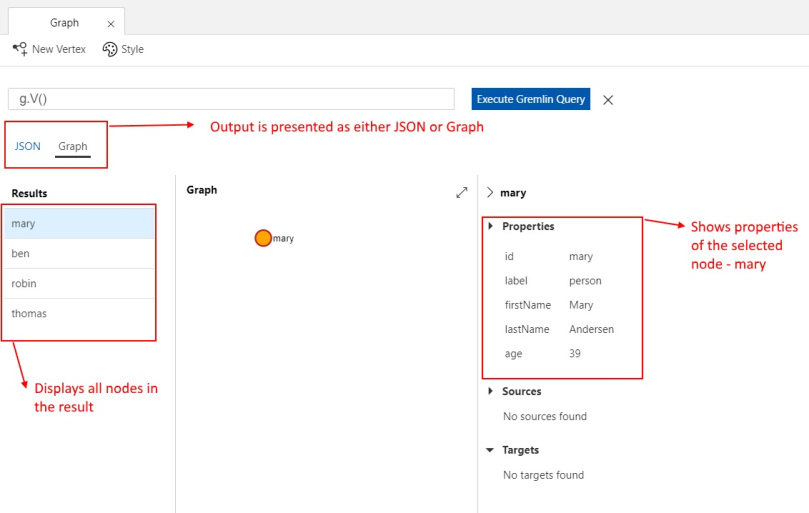809x513 pixels.
Task: Clear the query with the X icon
Action: pos(608,100)
